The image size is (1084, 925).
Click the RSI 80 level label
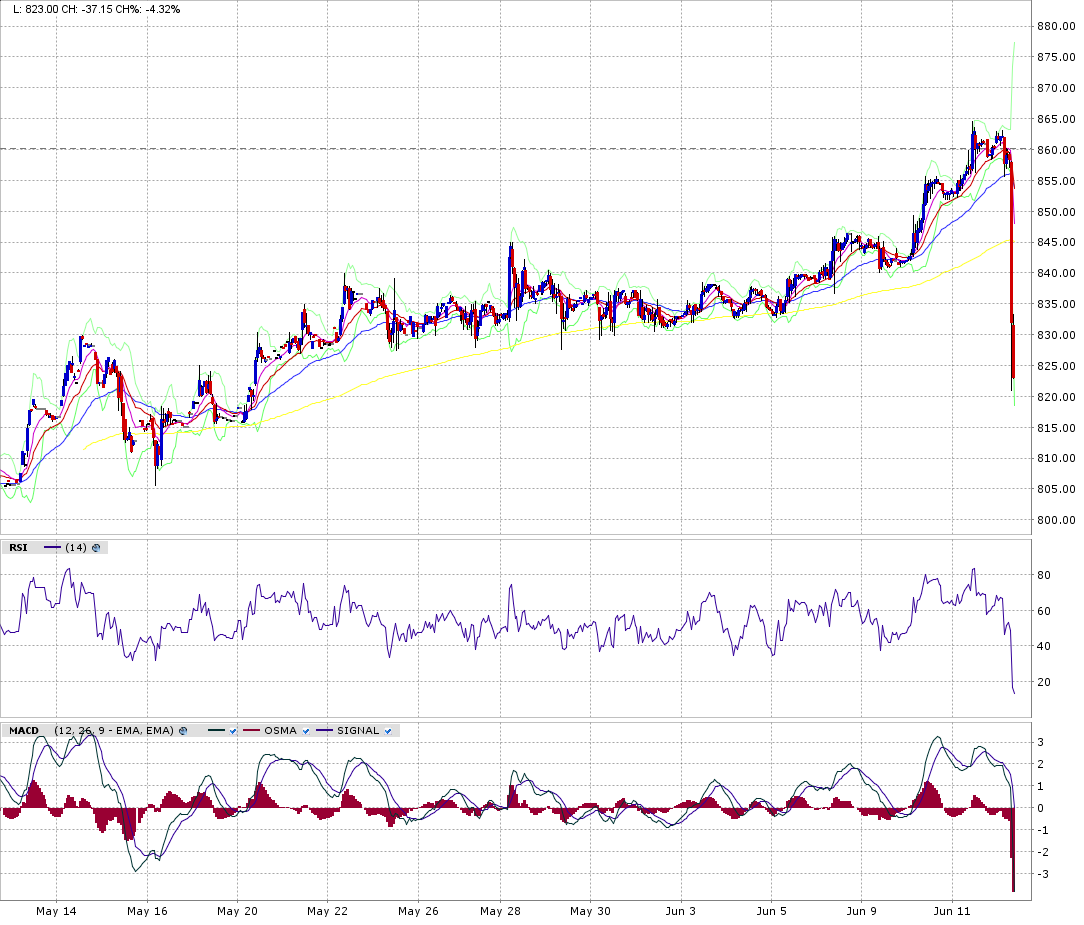point(1044,575)
